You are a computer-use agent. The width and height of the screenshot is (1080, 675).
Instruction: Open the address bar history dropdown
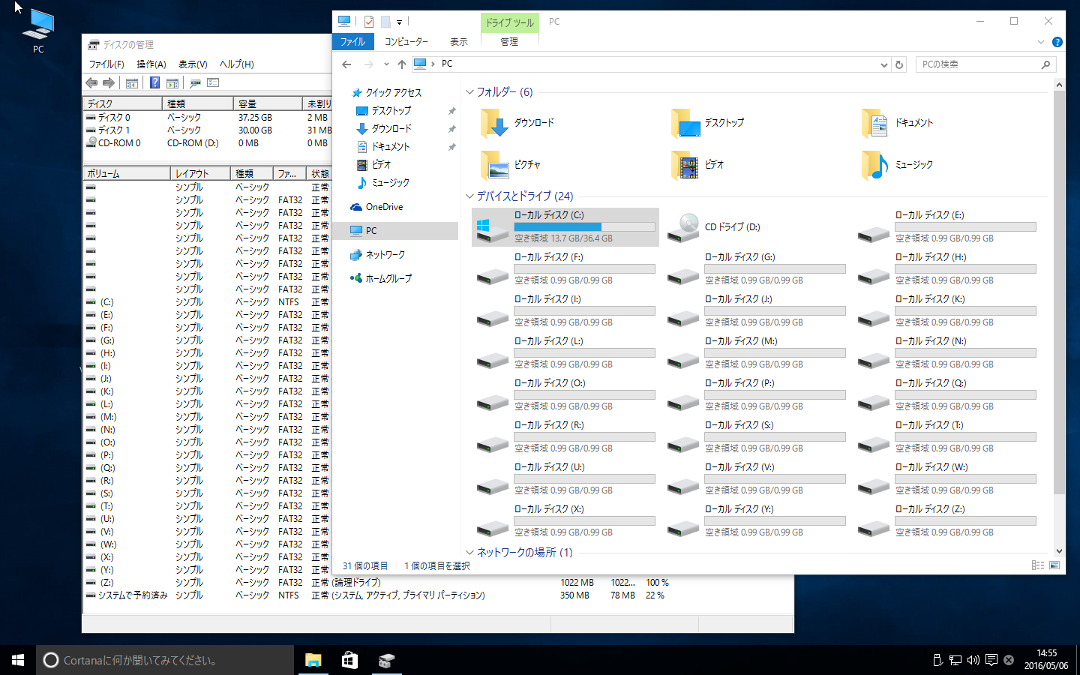(x=883, y=64)
